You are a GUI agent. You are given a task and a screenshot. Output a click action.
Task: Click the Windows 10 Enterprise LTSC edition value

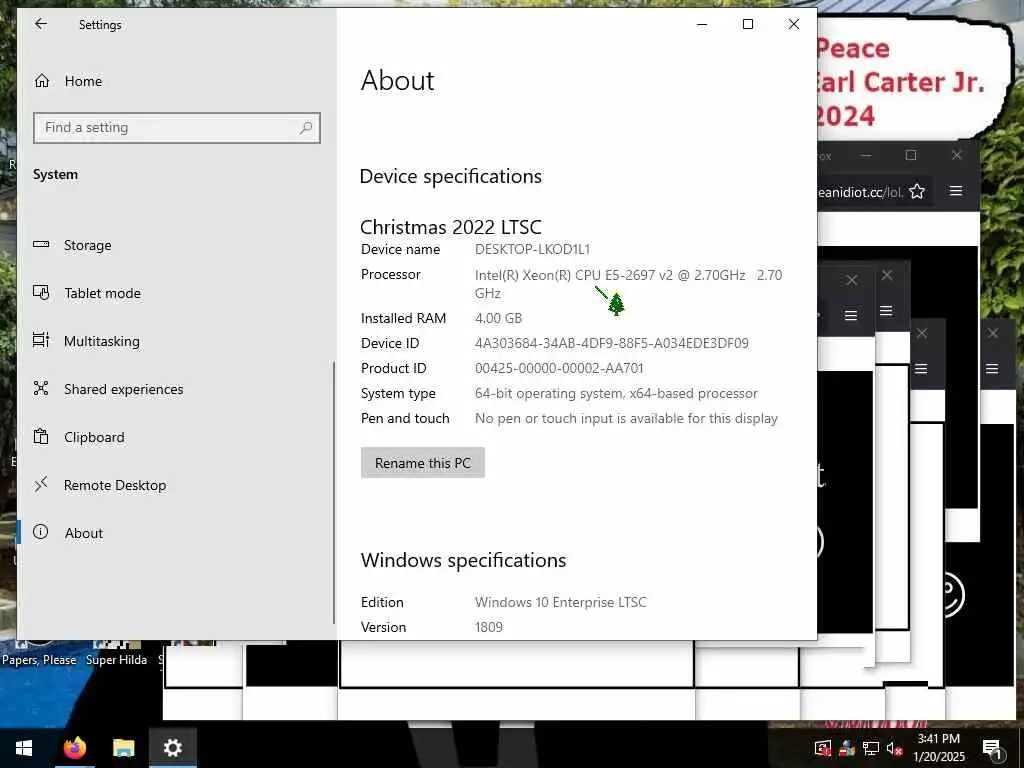pyautogui.click(x=560, y=602)
